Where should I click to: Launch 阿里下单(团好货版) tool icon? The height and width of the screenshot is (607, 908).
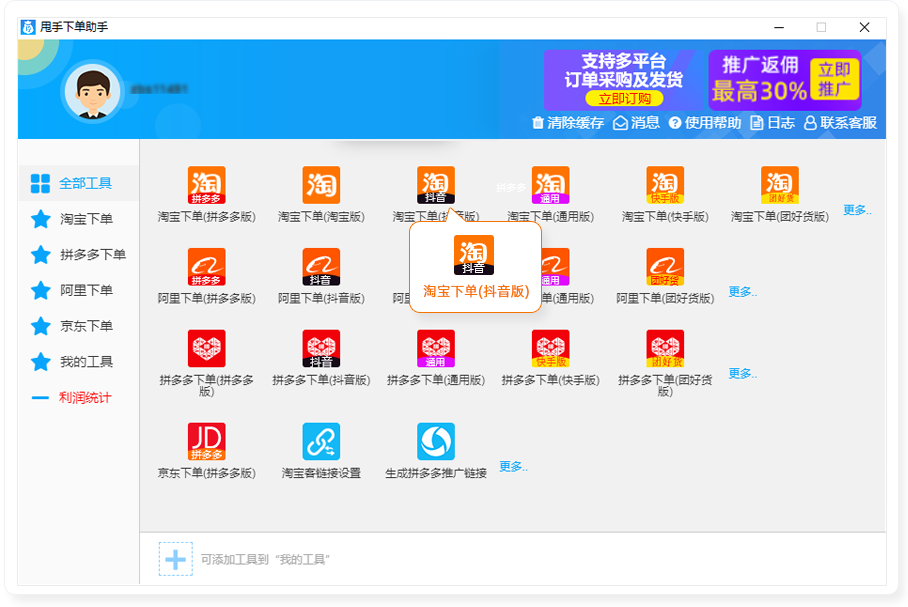tap(665, 266)
